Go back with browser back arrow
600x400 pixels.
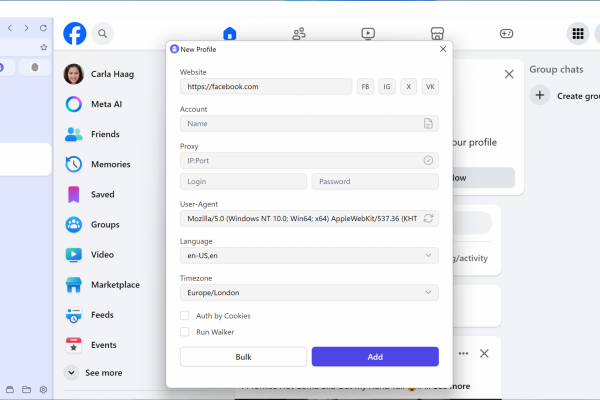pyautogui.click(x=10, y=28)
